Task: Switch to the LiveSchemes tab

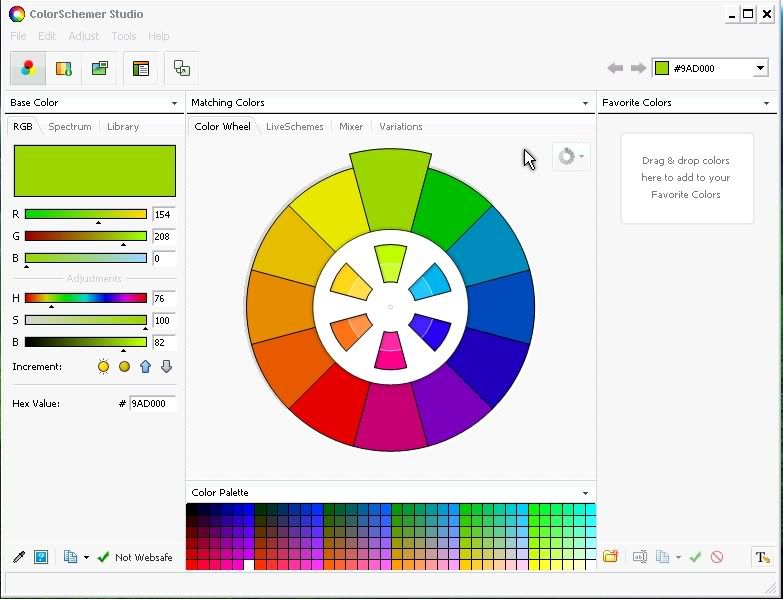Action: pos(295,127)
